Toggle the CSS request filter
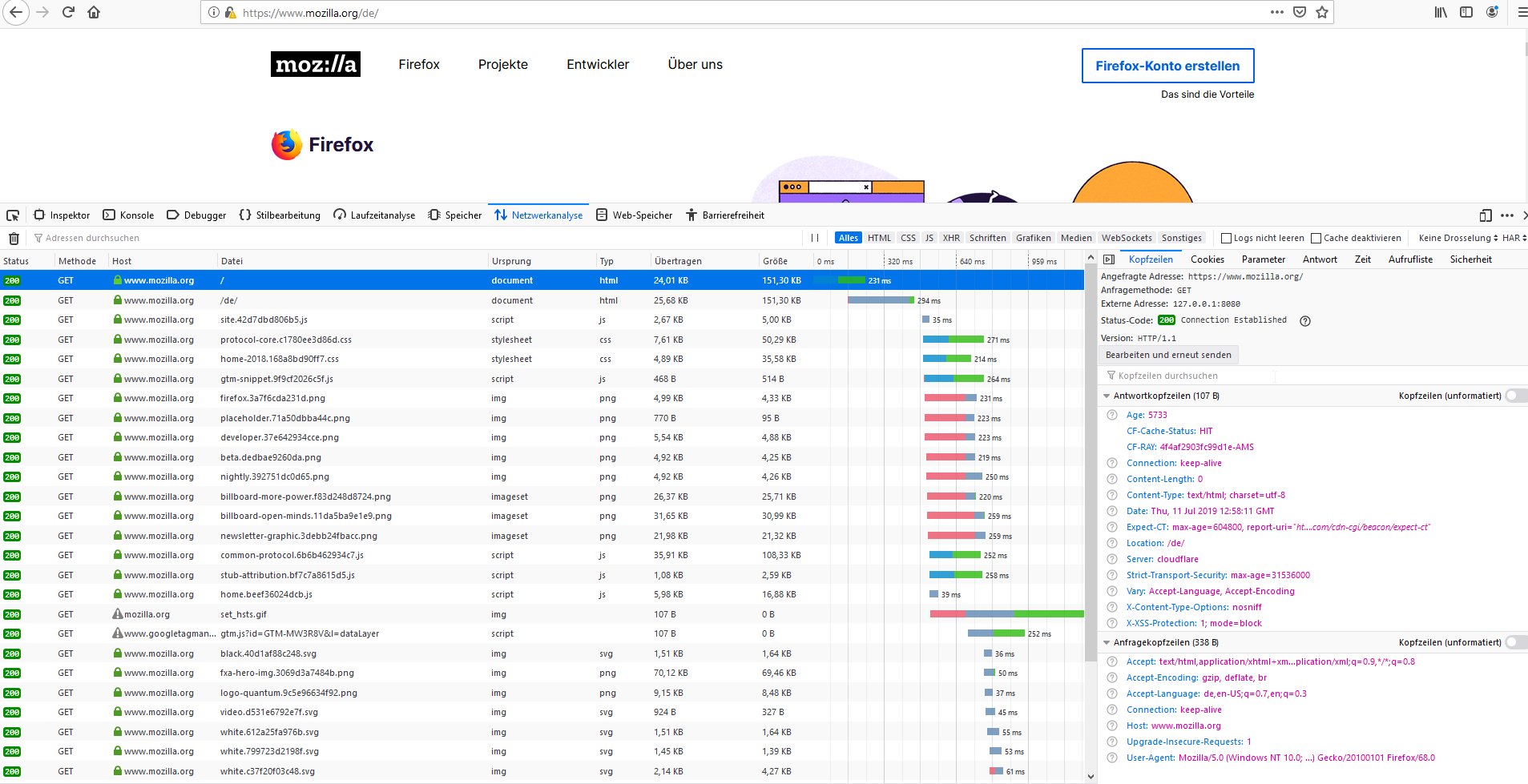1528x784 pixels. pyautogui.click(x=908, y=238)
